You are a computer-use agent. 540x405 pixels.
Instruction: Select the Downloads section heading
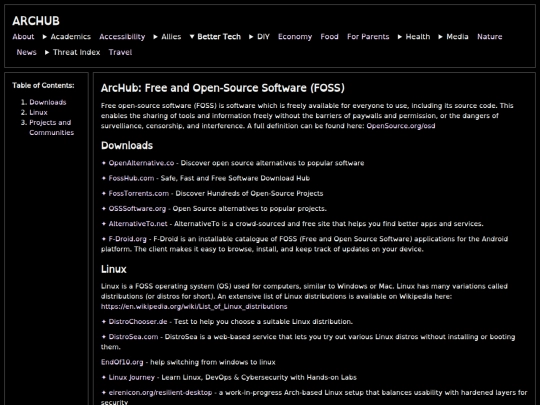click(127, 145)
